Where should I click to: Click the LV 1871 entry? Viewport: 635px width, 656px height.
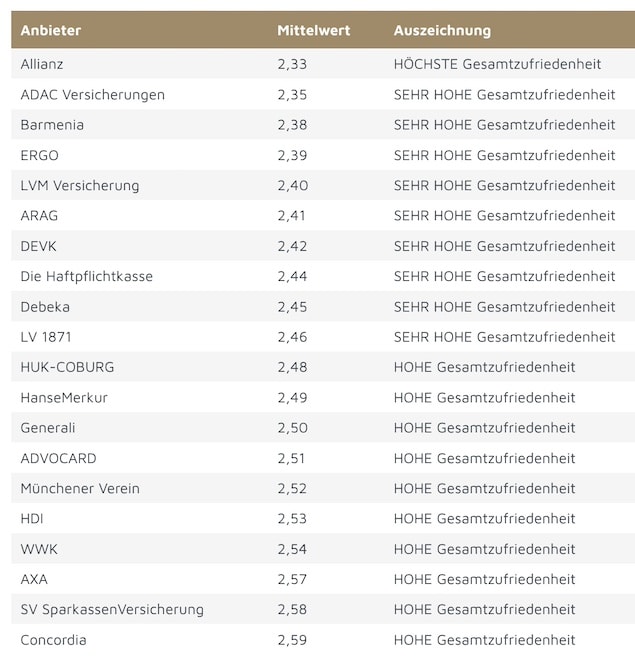[46, 336]
